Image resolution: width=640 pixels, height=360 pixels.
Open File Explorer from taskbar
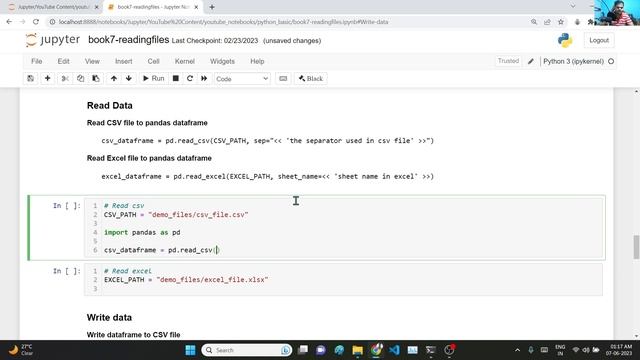pos(358,350)
